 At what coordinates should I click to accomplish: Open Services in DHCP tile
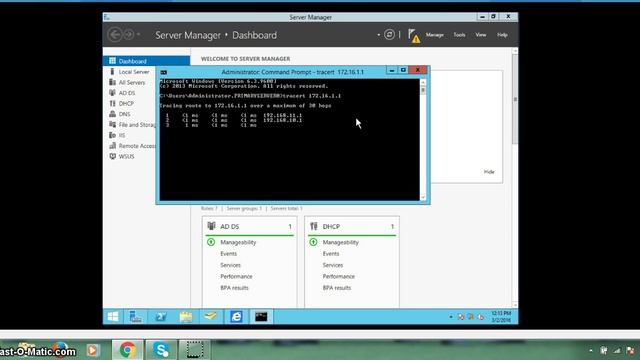333,265
